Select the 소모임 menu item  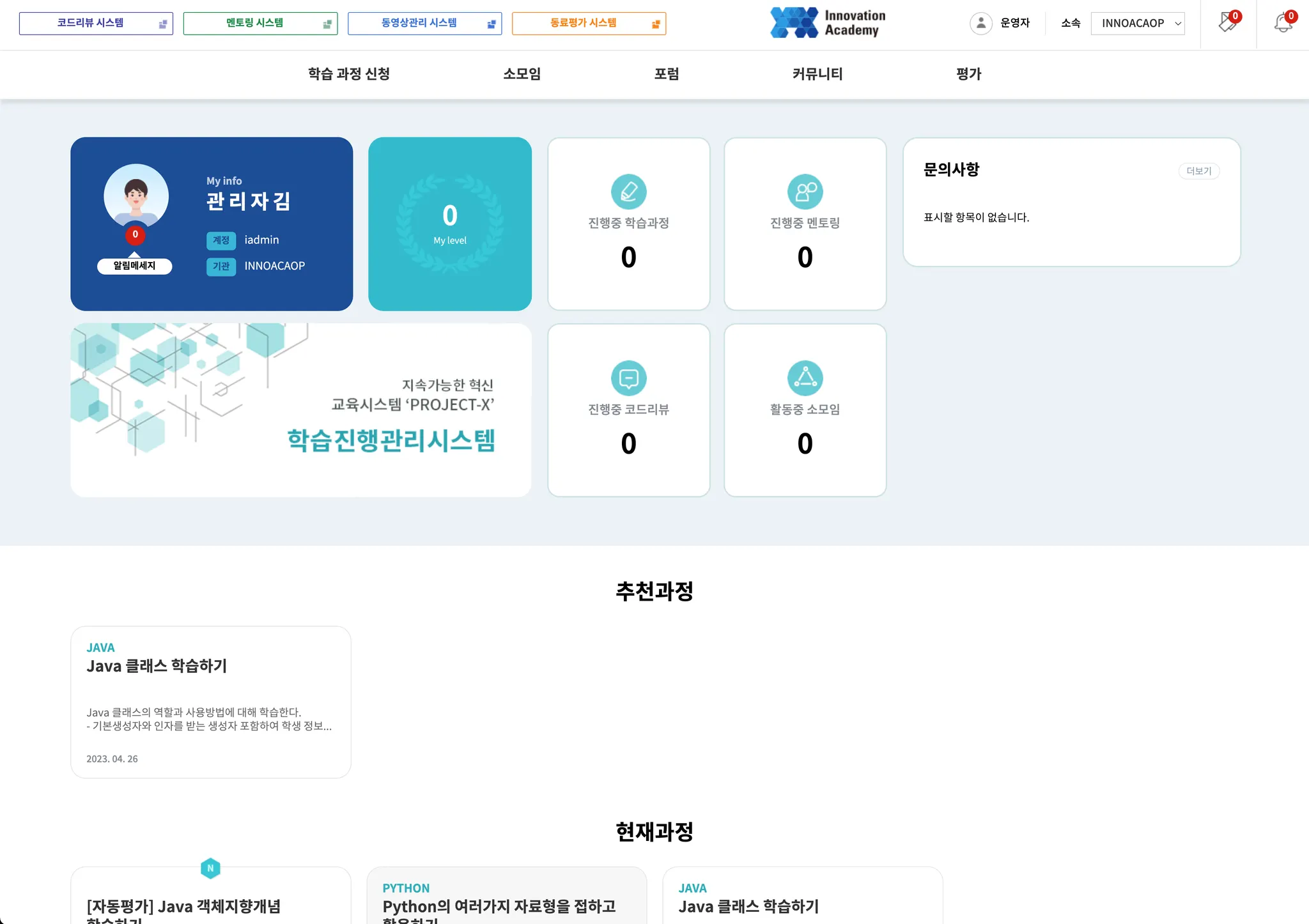click(x=522, y=74)
